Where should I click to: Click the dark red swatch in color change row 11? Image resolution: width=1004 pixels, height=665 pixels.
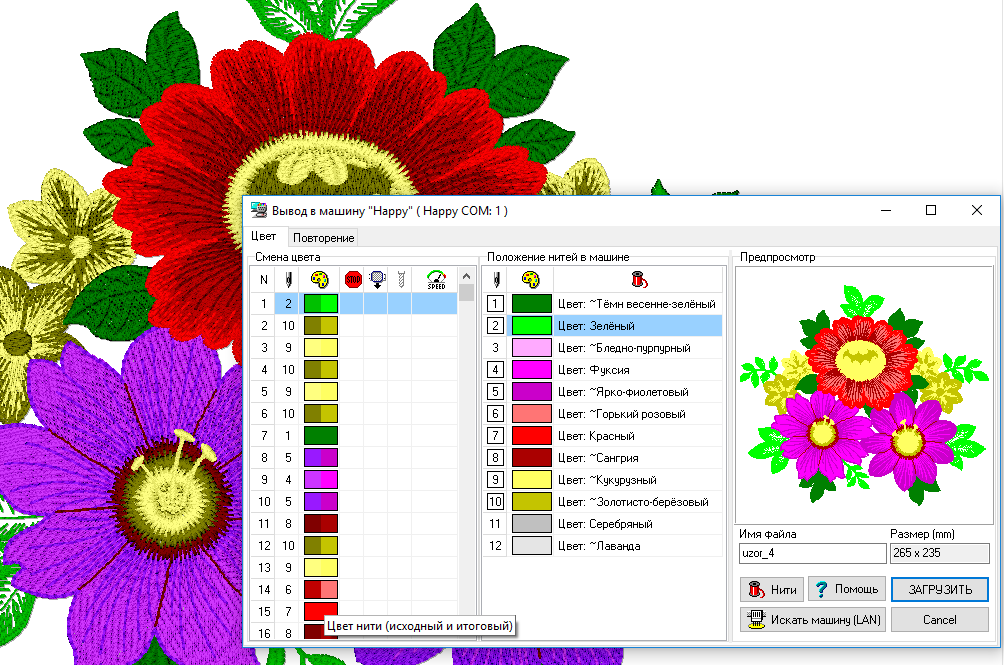321,524
